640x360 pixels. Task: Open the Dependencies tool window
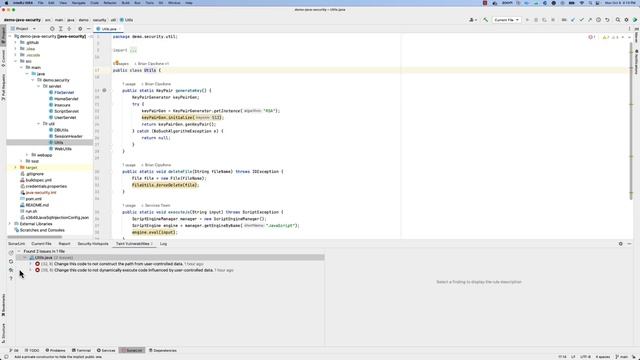(163, 350)
